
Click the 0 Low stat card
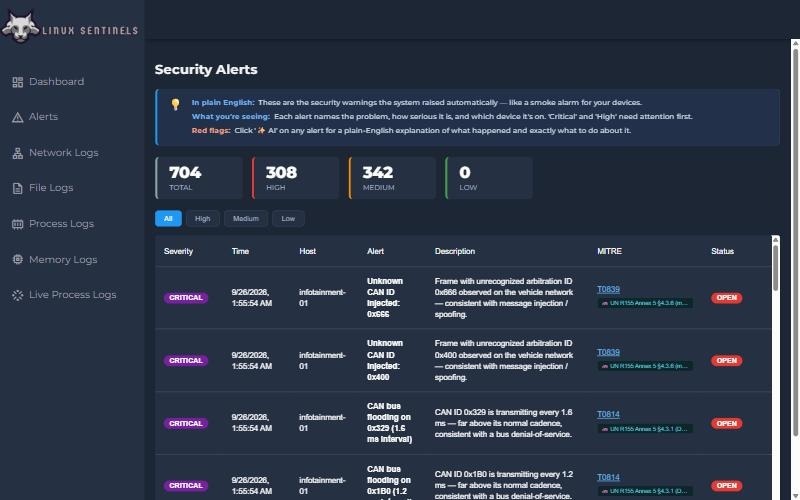coord(489,178)
